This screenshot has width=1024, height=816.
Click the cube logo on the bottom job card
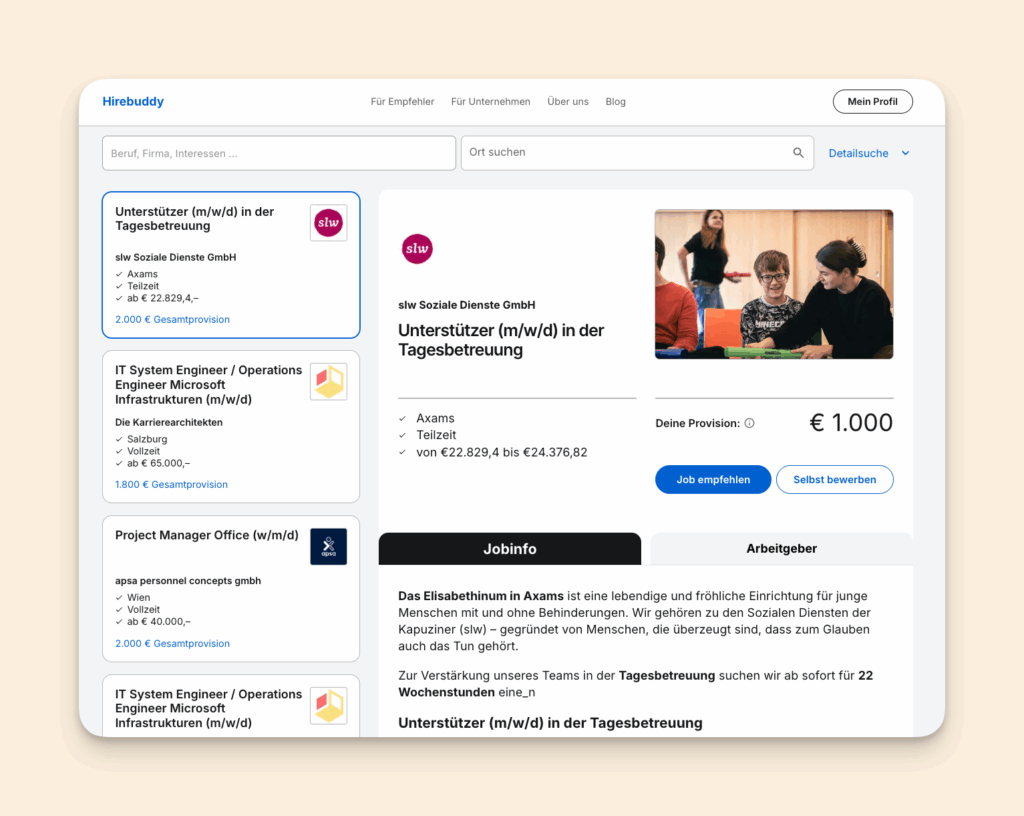[328, 706]
